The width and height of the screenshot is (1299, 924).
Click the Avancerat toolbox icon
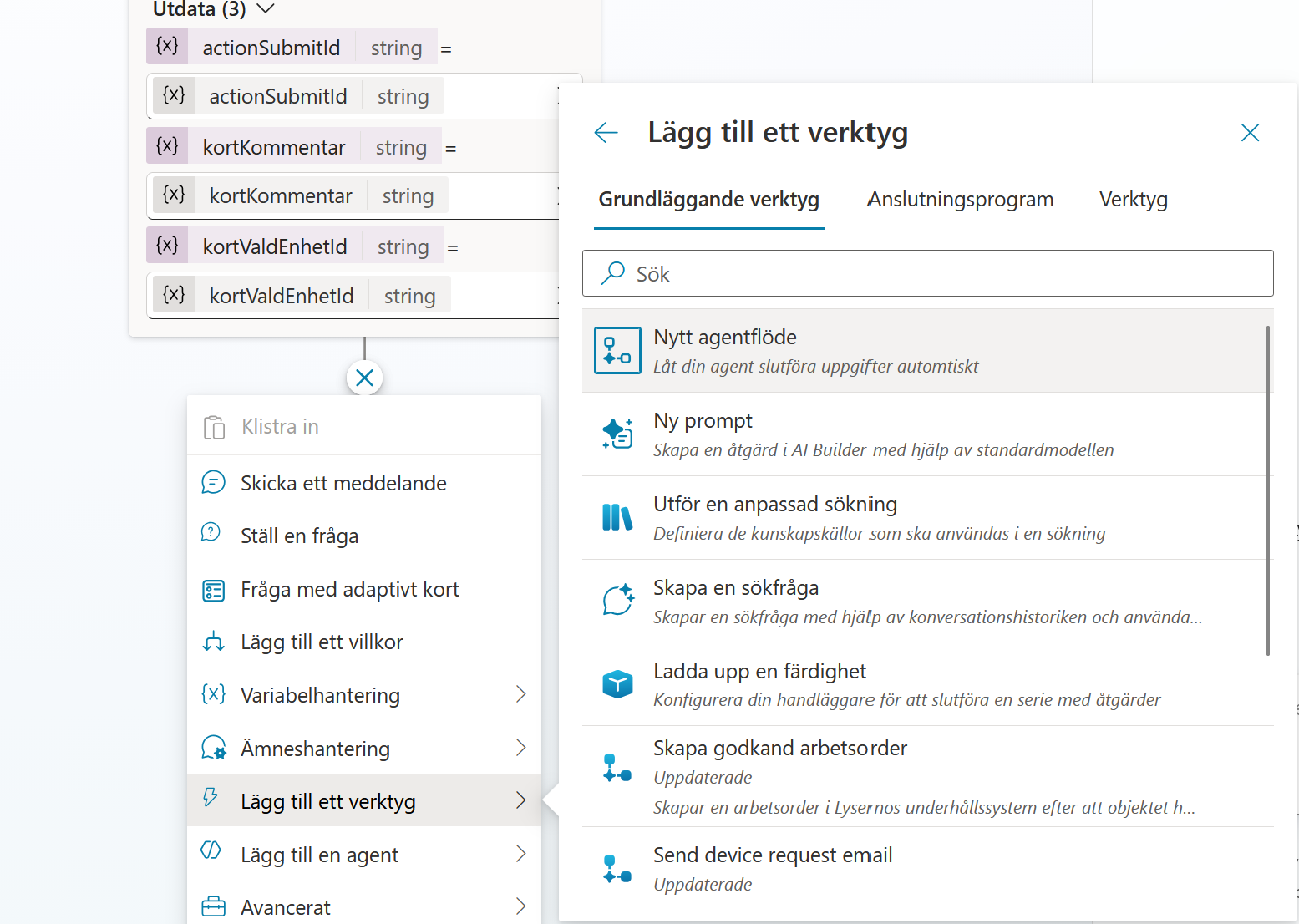point(214,906)
